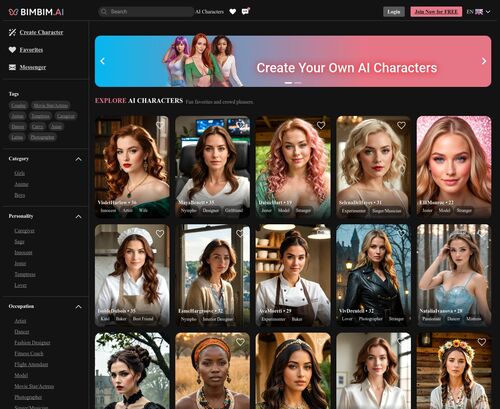
Task: Collapse the Personality section
Action: tap(78, 217)
